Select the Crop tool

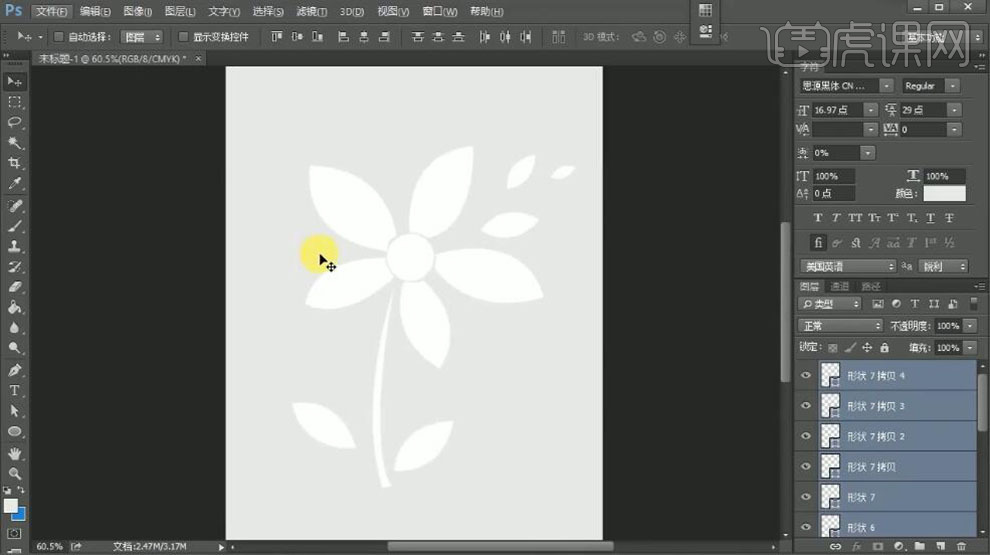point(15,163)
